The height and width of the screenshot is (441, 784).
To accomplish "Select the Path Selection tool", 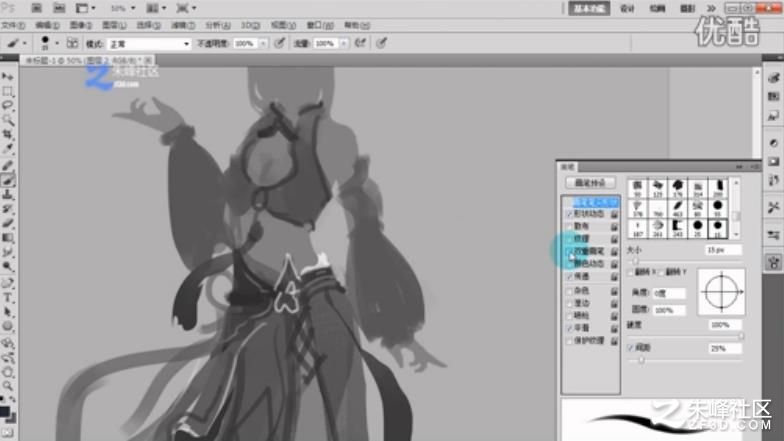I will (x=8, y=312).
